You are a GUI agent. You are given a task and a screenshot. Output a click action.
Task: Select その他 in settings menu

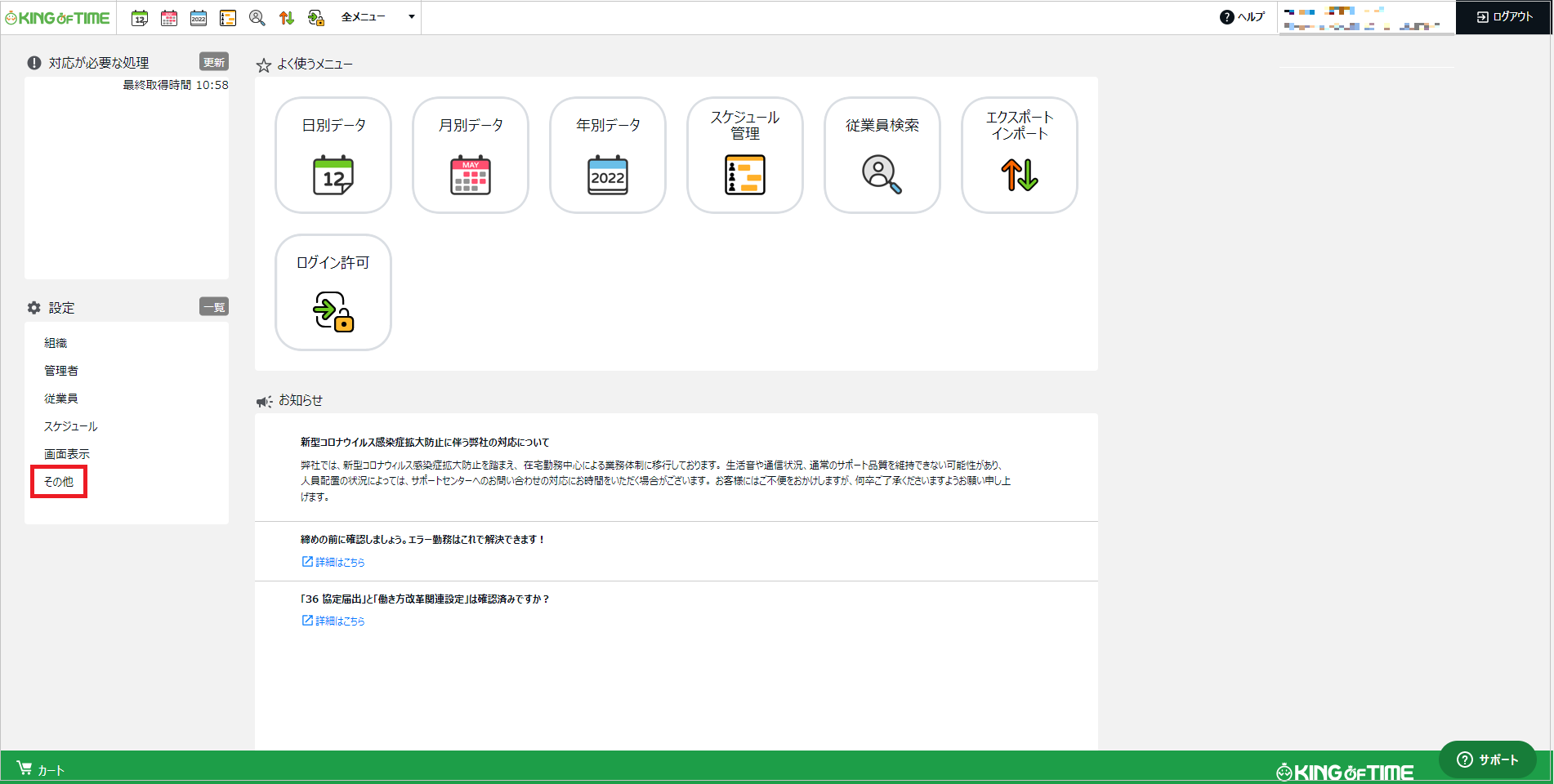(x=59, y=482)
